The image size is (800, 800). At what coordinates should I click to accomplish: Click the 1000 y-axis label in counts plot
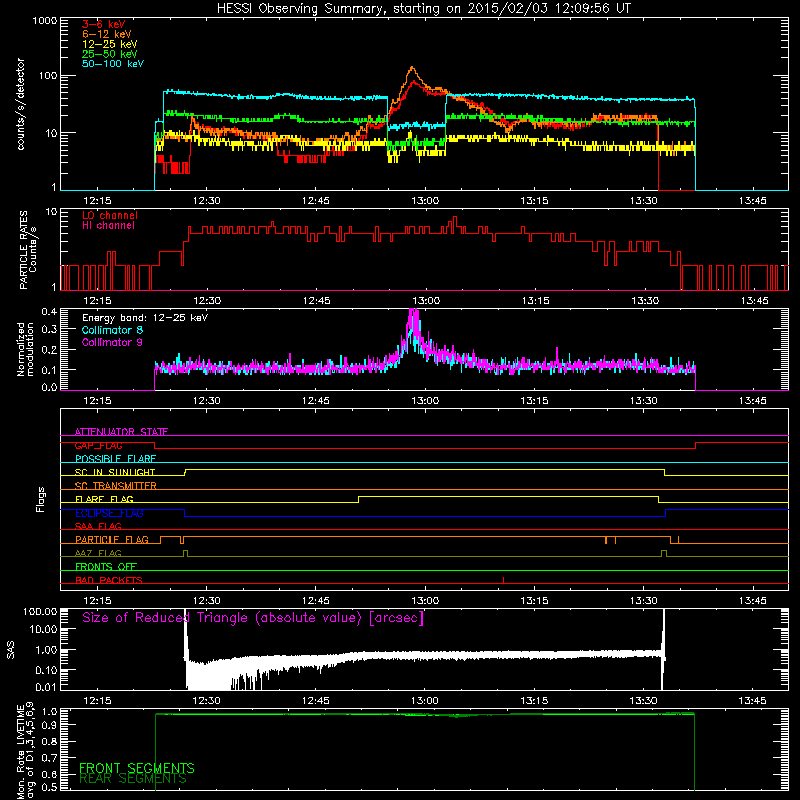point(45,21)
